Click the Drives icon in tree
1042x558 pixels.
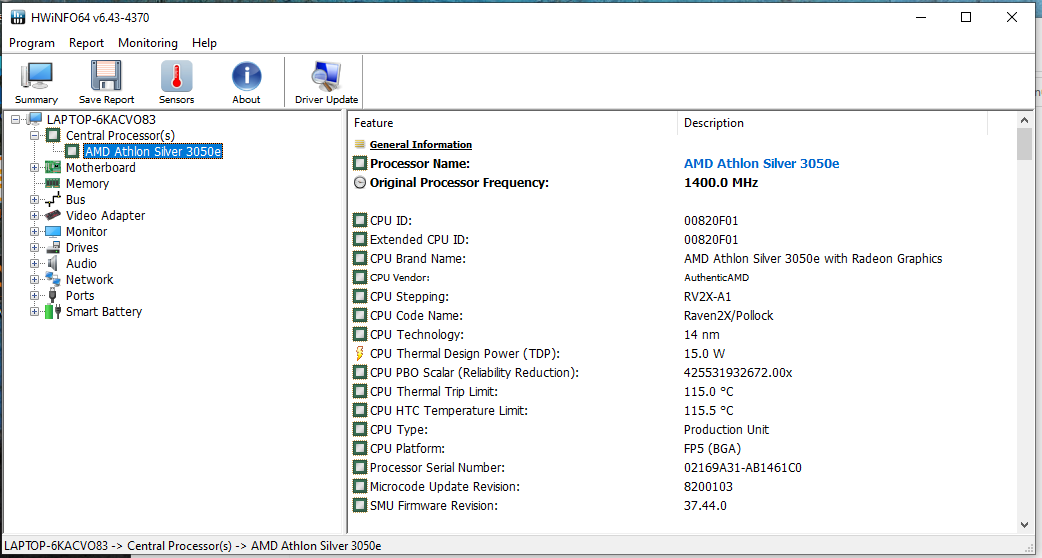point(52,247)
